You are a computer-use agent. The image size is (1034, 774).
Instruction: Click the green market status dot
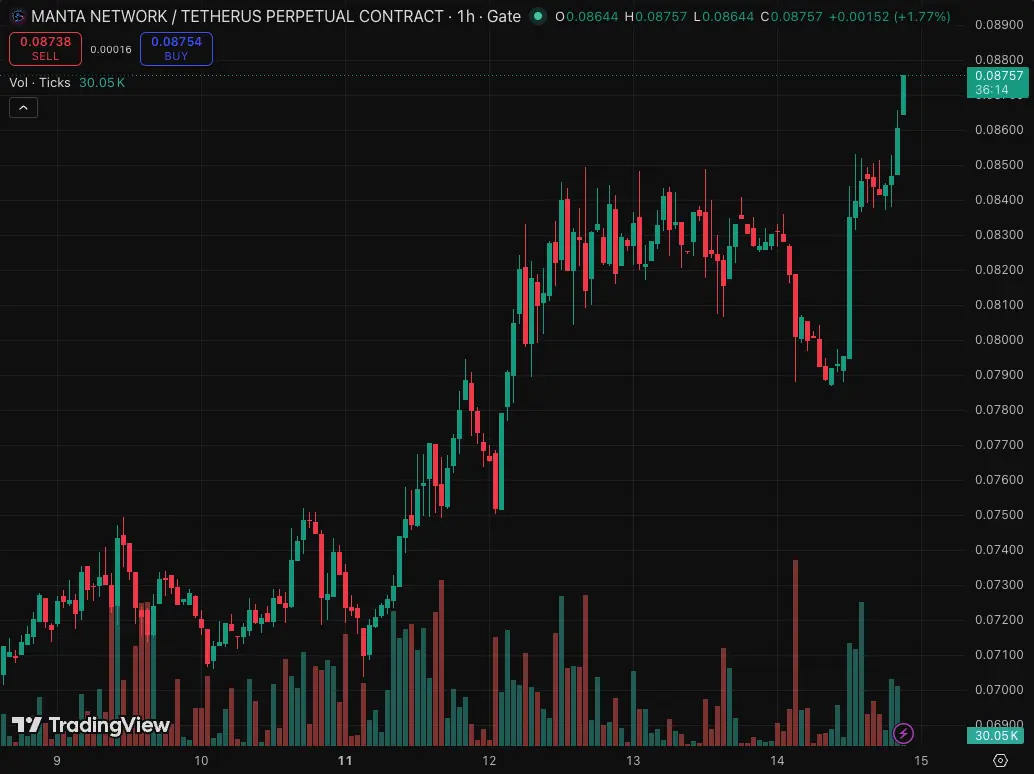tap(538, 16)
